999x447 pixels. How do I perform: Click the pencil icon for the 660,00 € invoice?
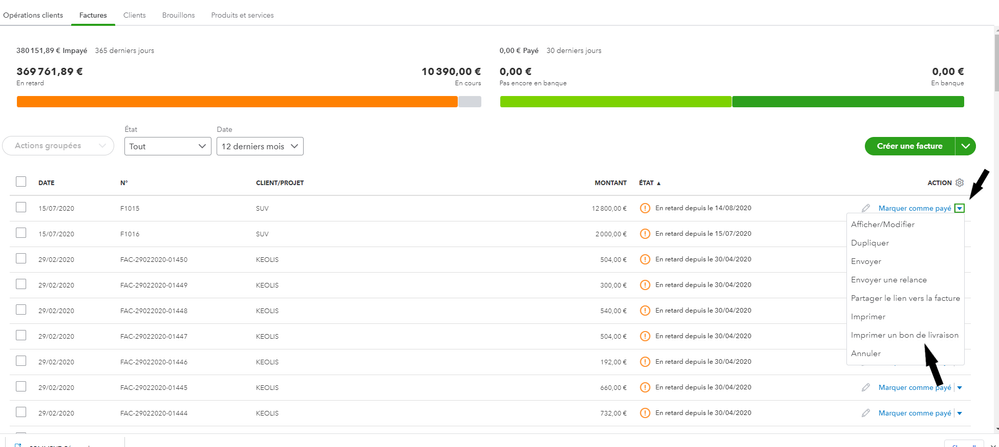coord(866,387)
